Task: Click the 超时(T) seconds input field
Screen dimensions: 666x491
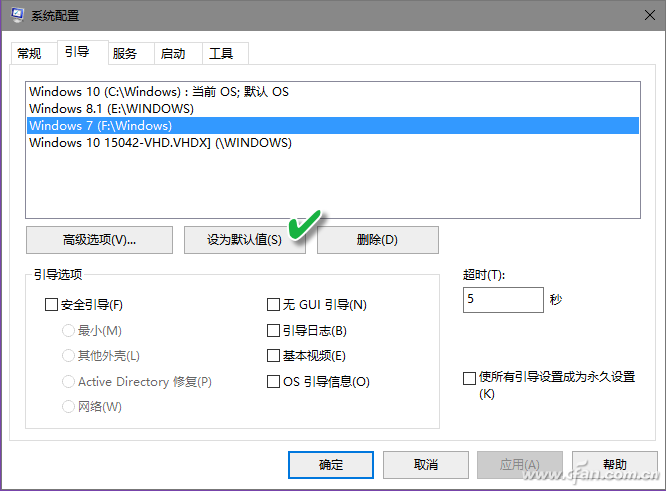Action: pyautogui.click(x=503, y=300)
